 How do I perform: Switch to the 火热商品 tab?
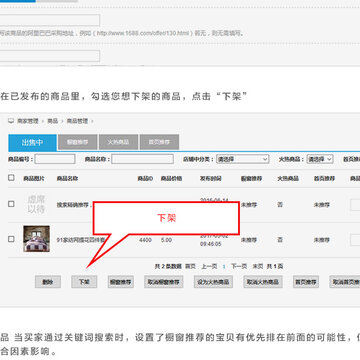coord(118,142)
